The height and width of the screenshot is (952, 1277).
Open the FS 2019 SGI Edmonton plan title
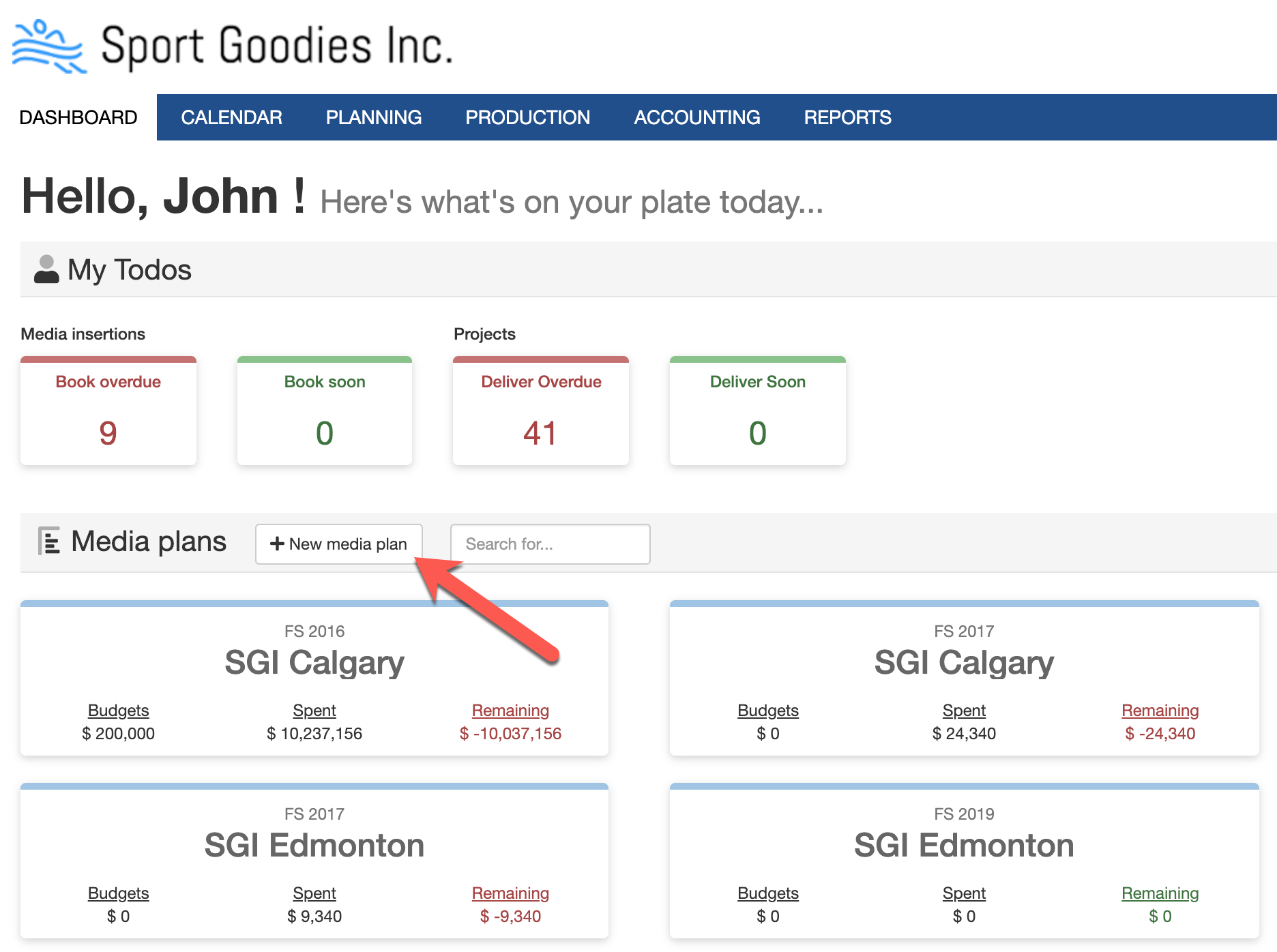[964, 845]
